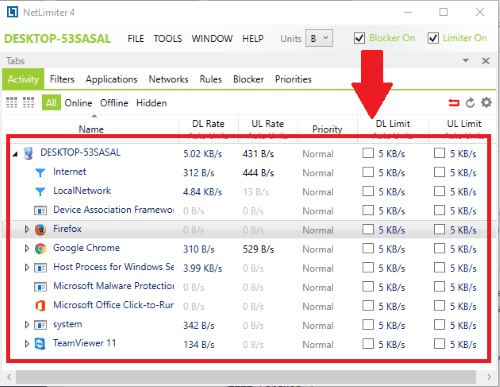Enable DL Limit for system row
The height and width of the screenshot is (387, 500).
368,324
